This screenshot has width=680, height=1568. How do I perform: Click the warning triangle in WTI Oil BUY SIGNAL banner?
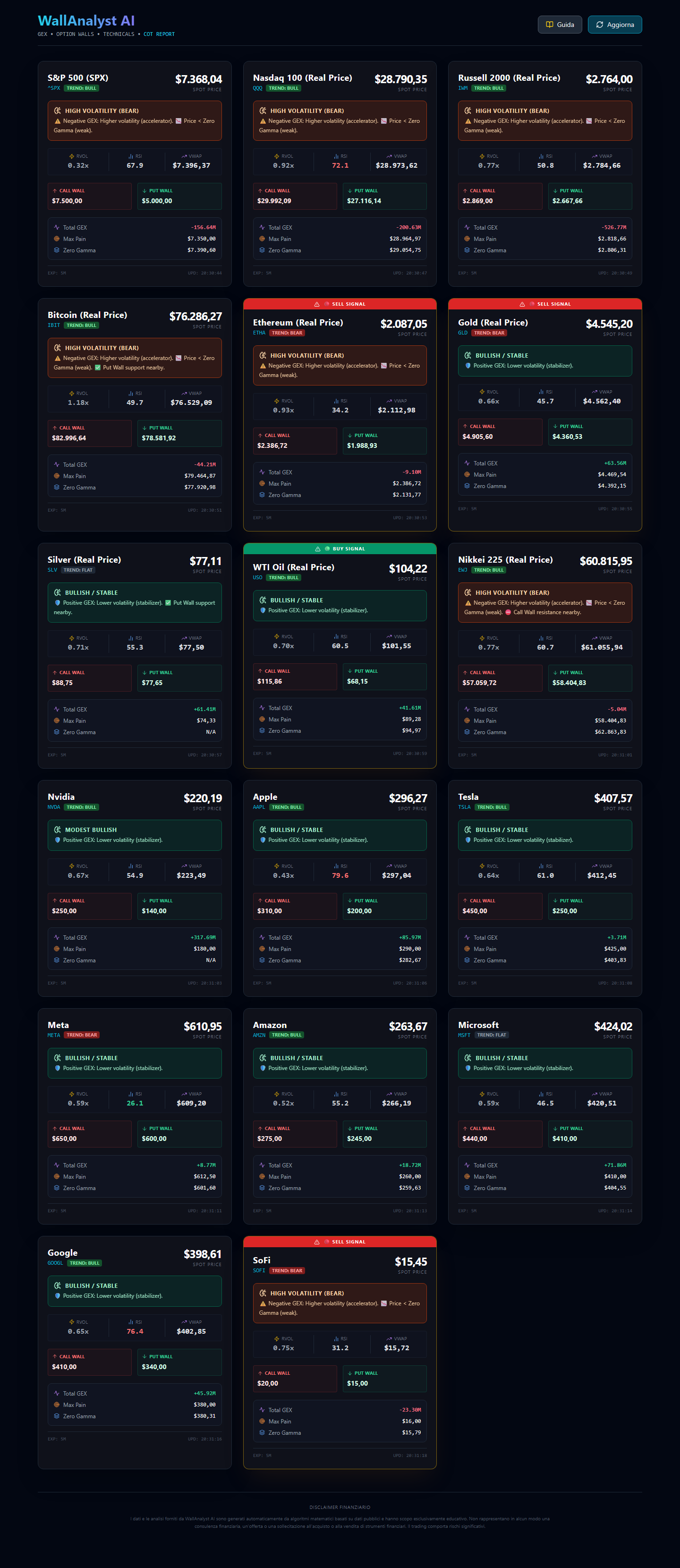tap(317, 548)
